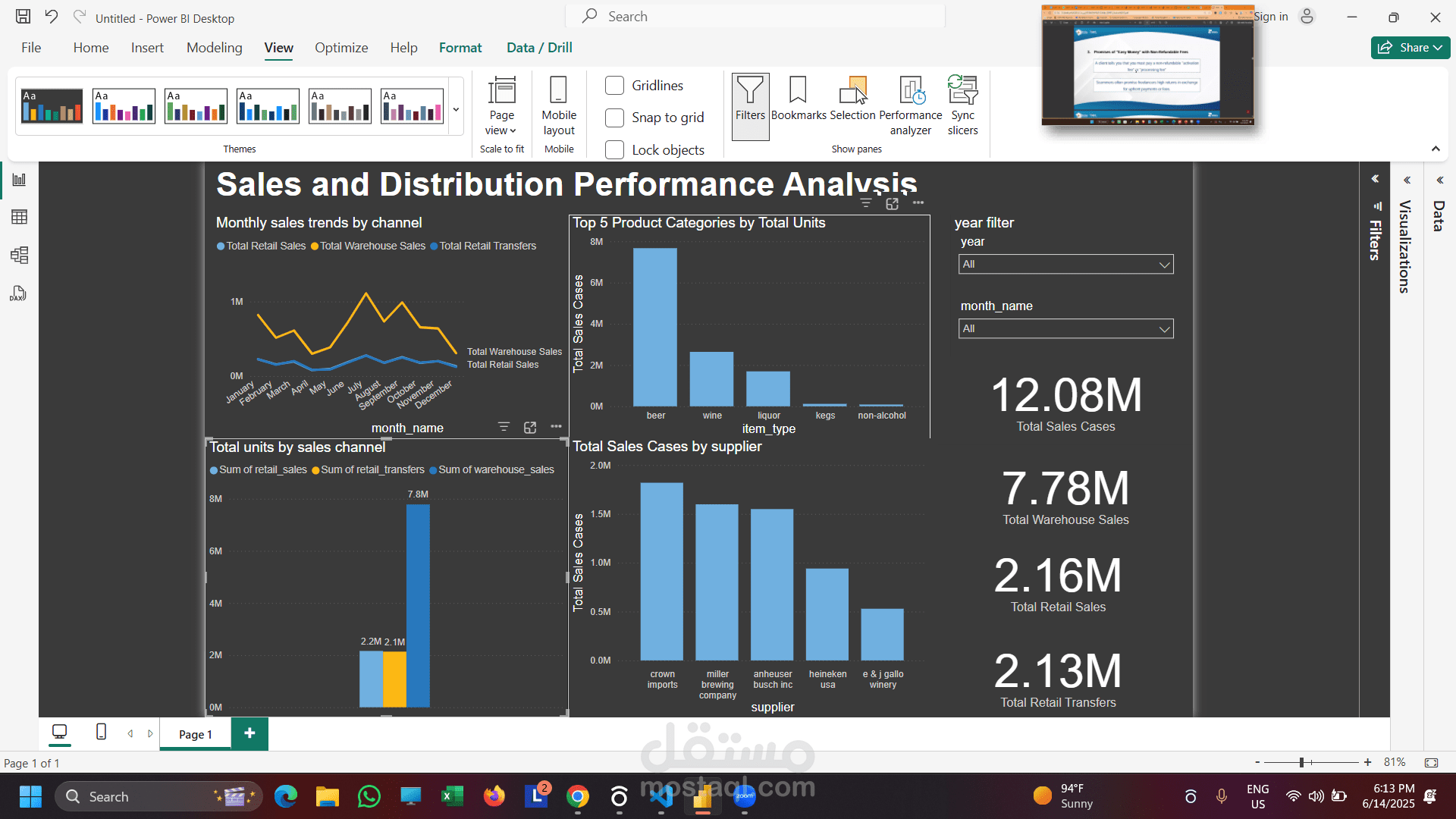Open Model view from the left sidebar
This screenshot has height=819, width=1456.
coord(18,255)
